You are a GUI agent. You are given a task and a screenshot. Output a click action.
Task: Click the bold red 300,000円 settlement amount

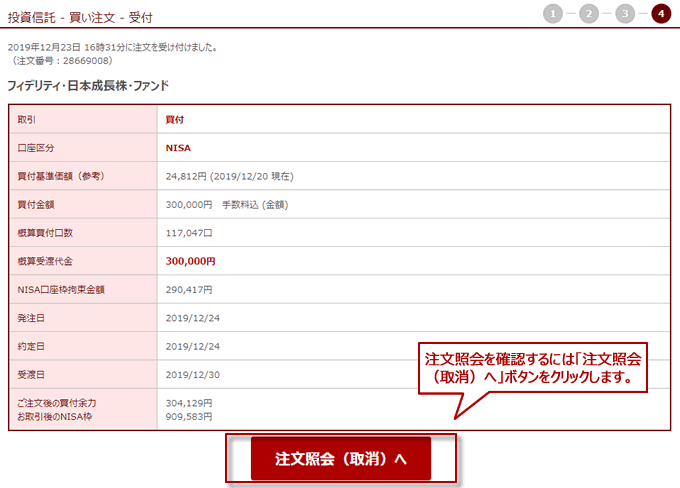pos(190,261)
